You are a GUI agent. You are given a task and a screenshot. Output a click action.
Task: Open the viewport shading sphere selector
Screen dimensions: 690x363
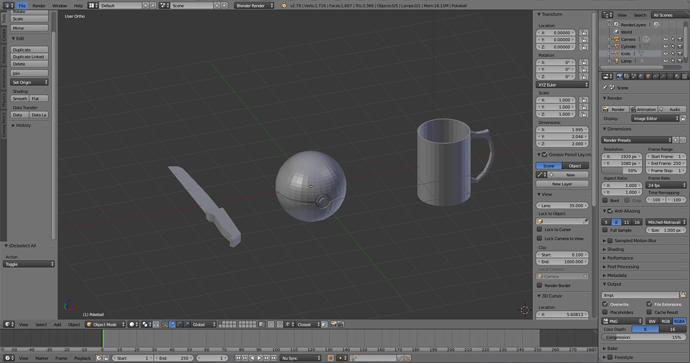132,324
